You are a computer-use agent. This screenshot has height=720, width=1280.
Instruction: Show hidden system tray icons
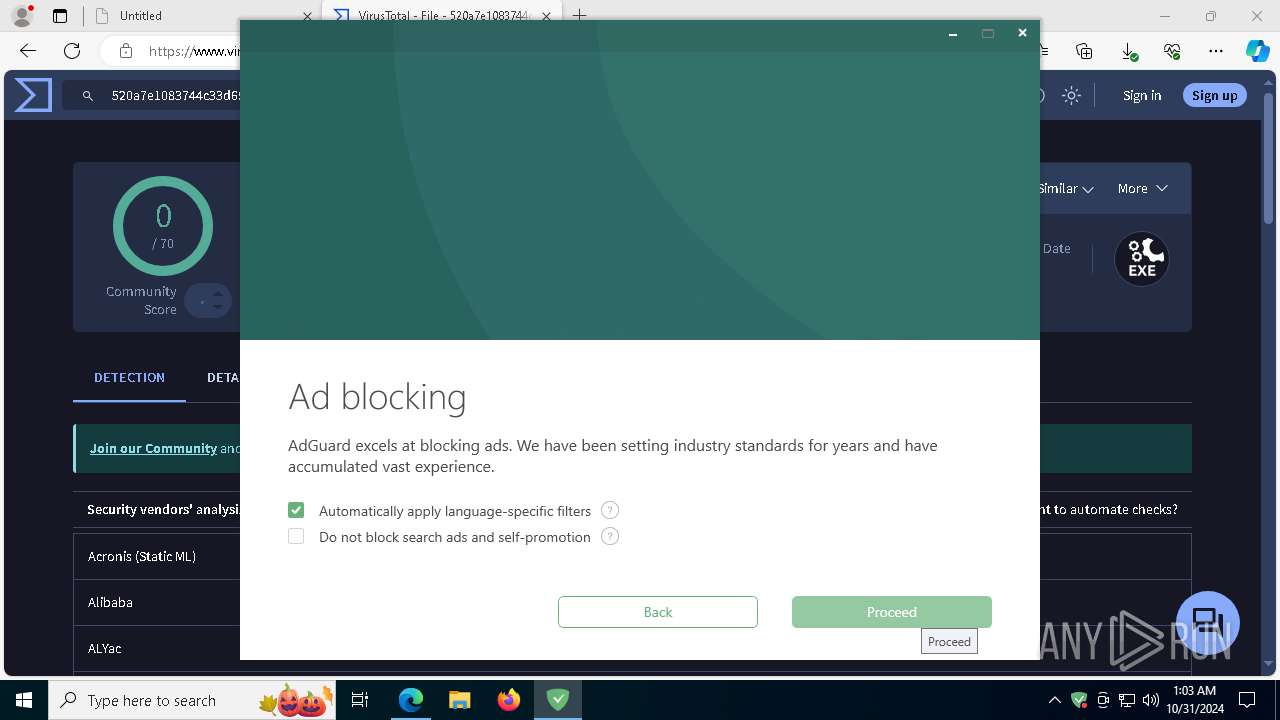(1054, 700)
